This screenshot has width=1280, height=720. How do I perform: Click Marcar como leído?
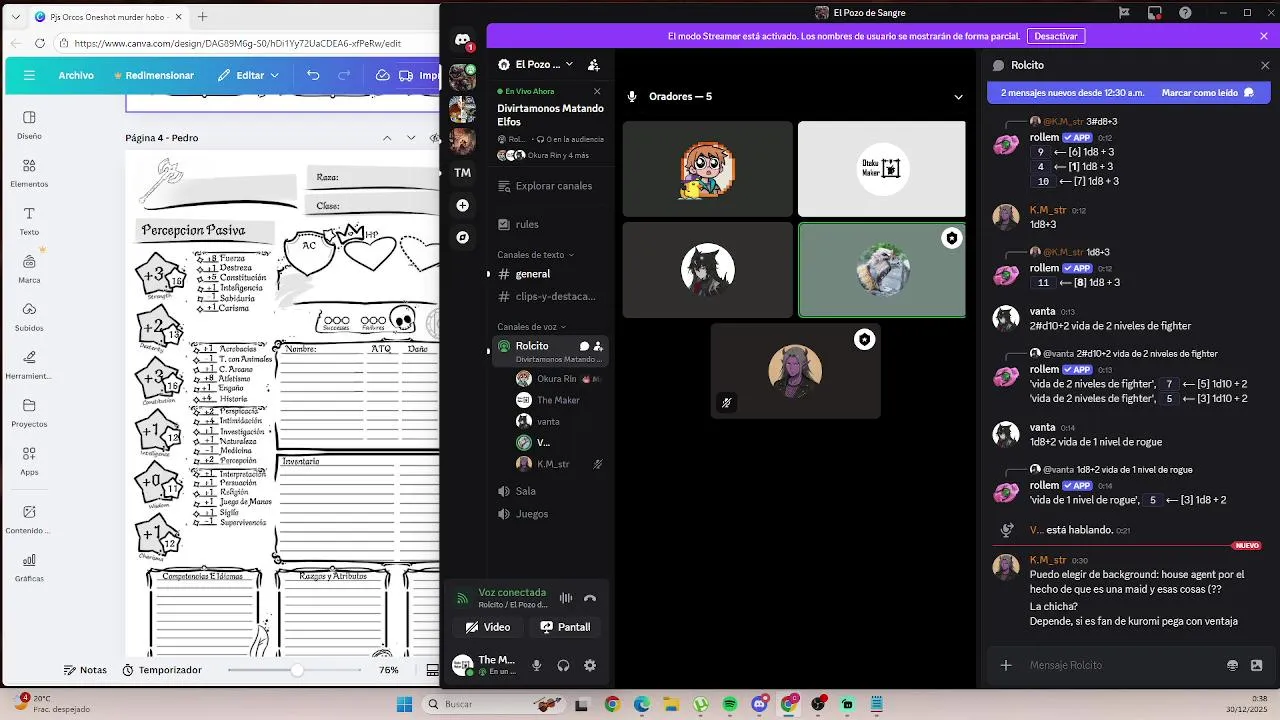pyautogui.click(x=1207, y=93)
